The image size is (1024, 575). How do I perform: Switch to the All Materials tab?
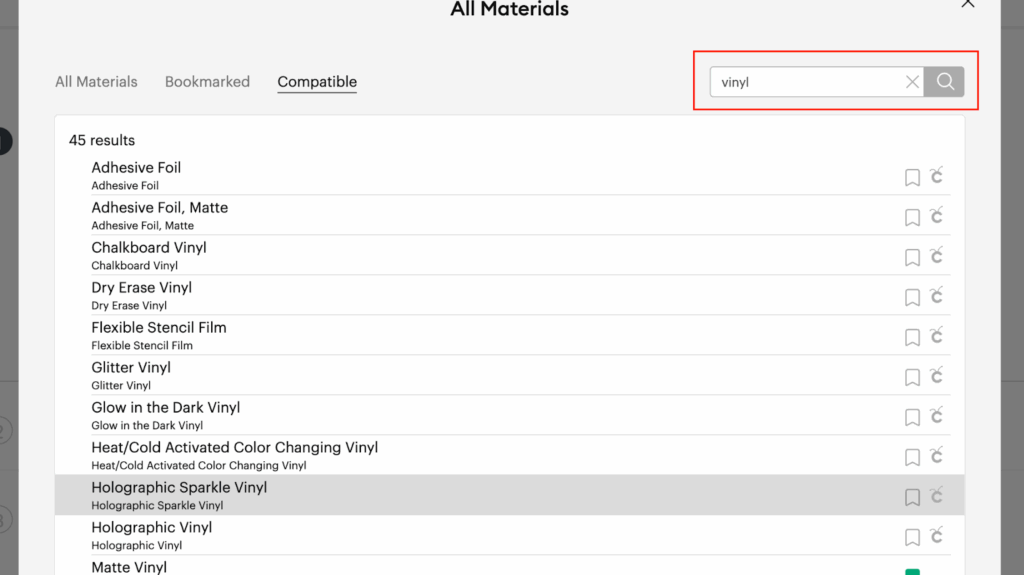point(96,82)
